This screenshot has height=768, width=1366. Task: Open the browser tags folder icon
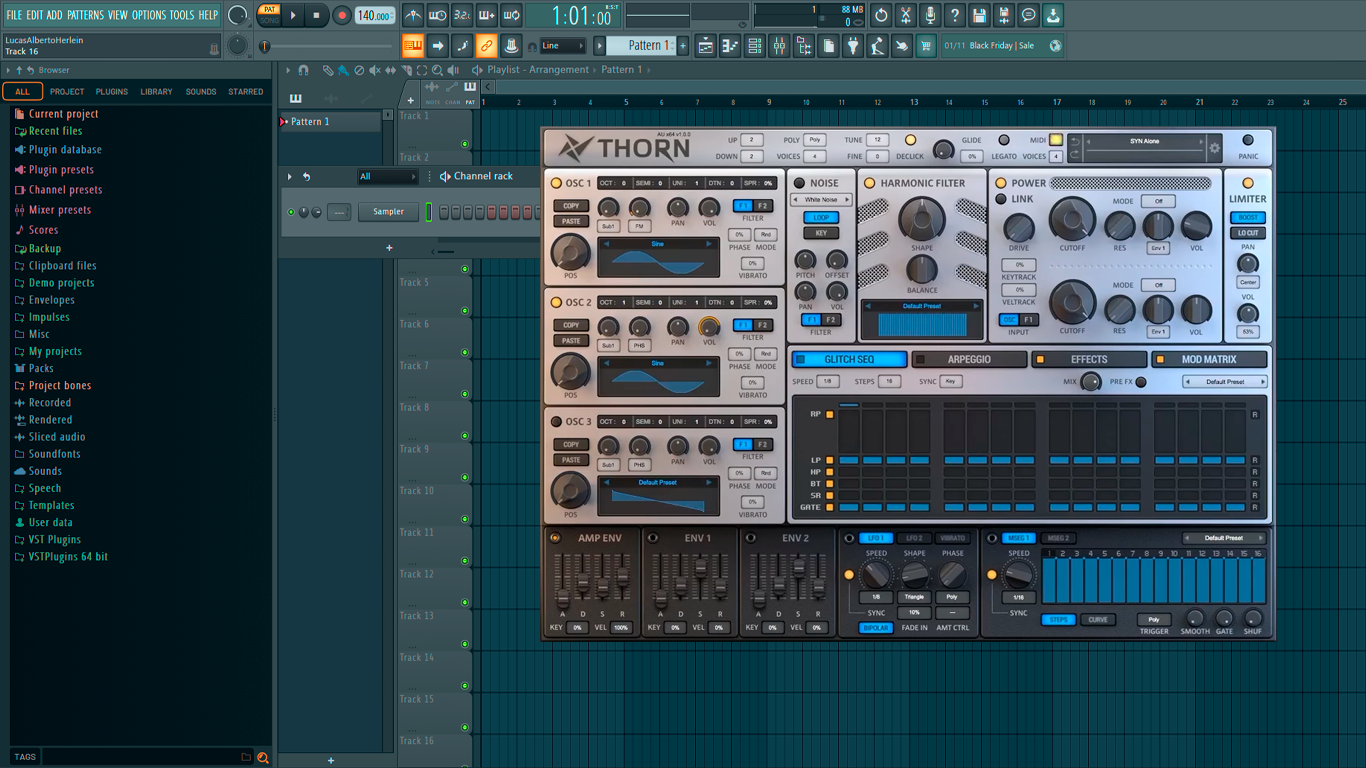click(246, 757)
